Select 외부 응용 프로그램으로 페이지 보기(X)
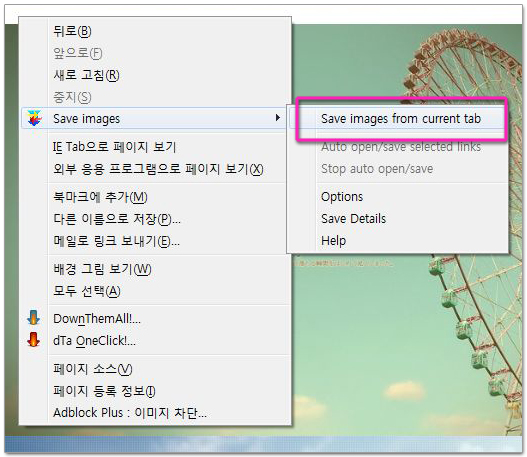This screenshot has height=457, width=527. tap(155, 169)
